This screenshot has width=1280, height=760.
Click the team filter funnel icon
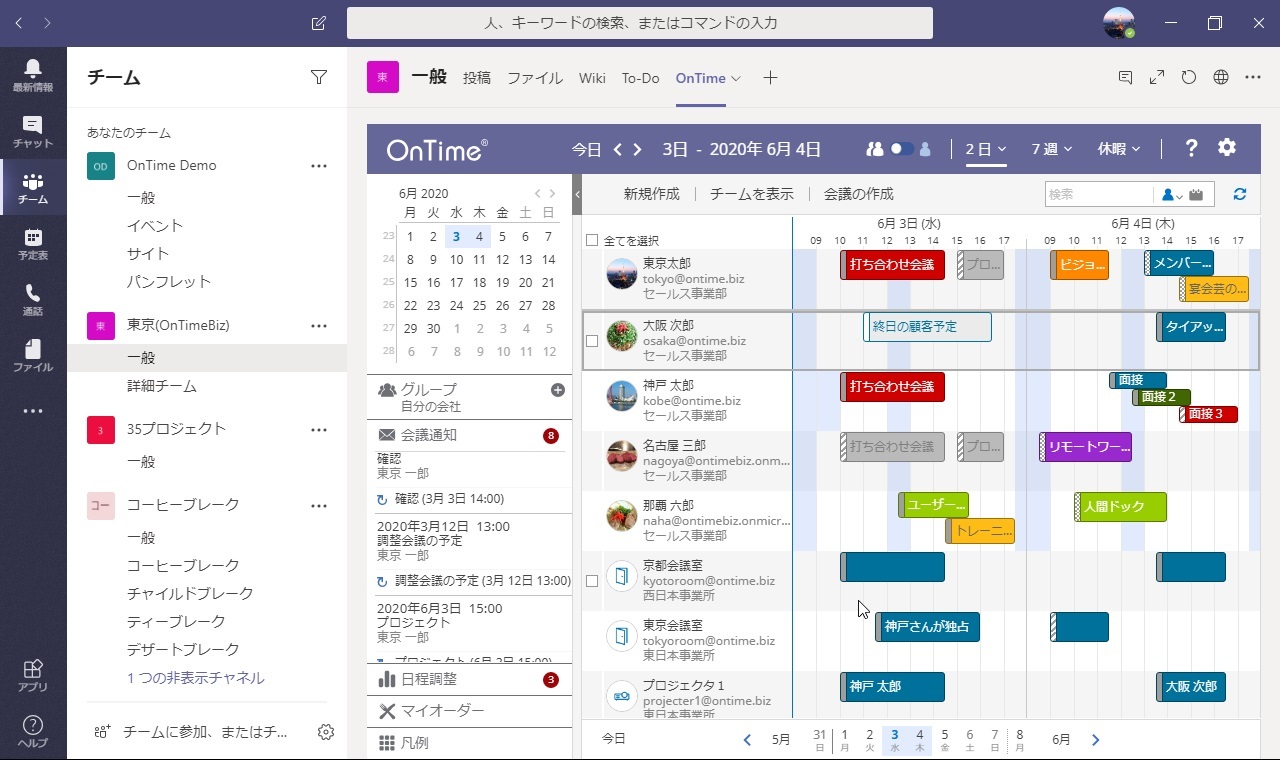[319, 78]
